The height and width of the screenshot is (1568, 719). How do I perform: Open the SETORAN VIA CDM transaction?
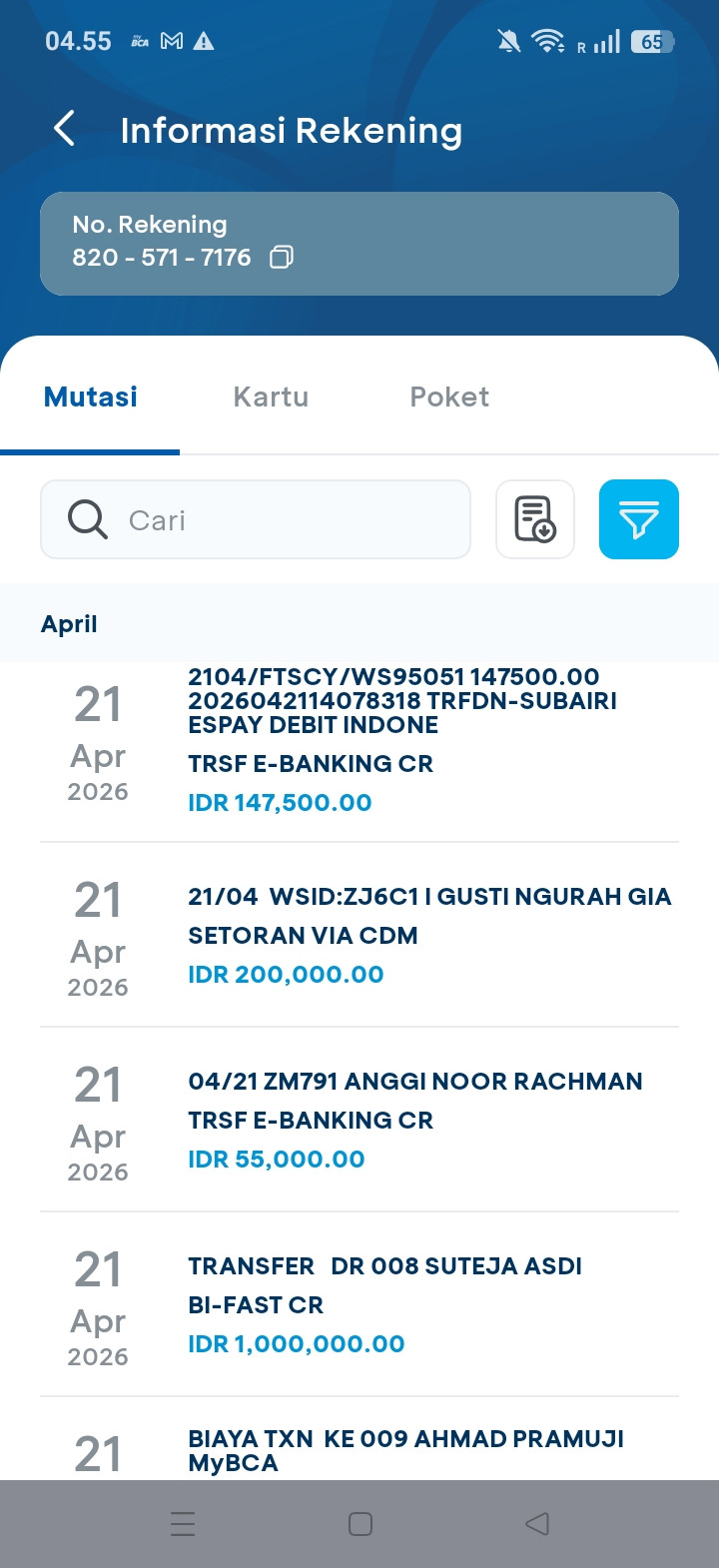click(x=399, y=935)
